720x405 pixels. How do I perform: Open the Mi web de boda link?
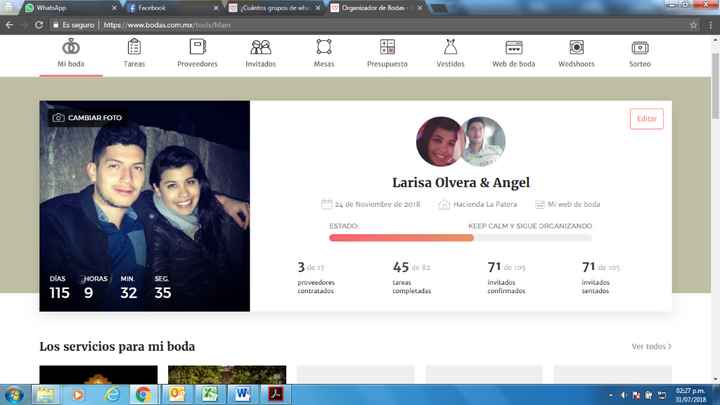coord(567,204)
